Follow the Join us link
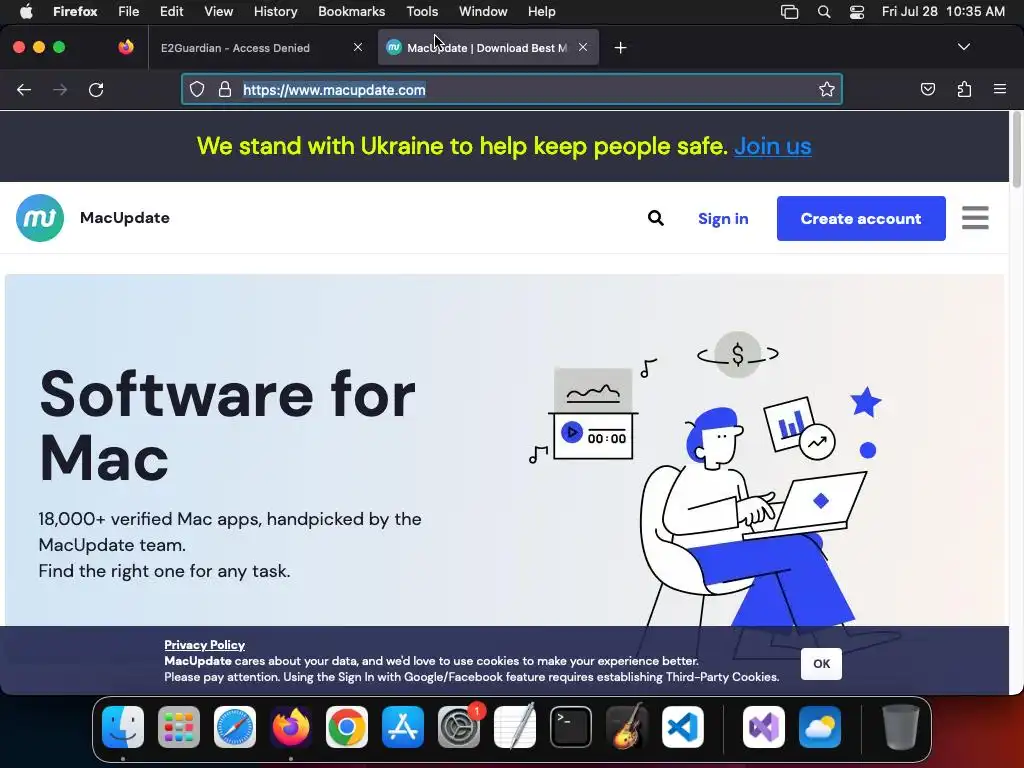The width and height of the screenshot is (1024, 768). point(773,146)
